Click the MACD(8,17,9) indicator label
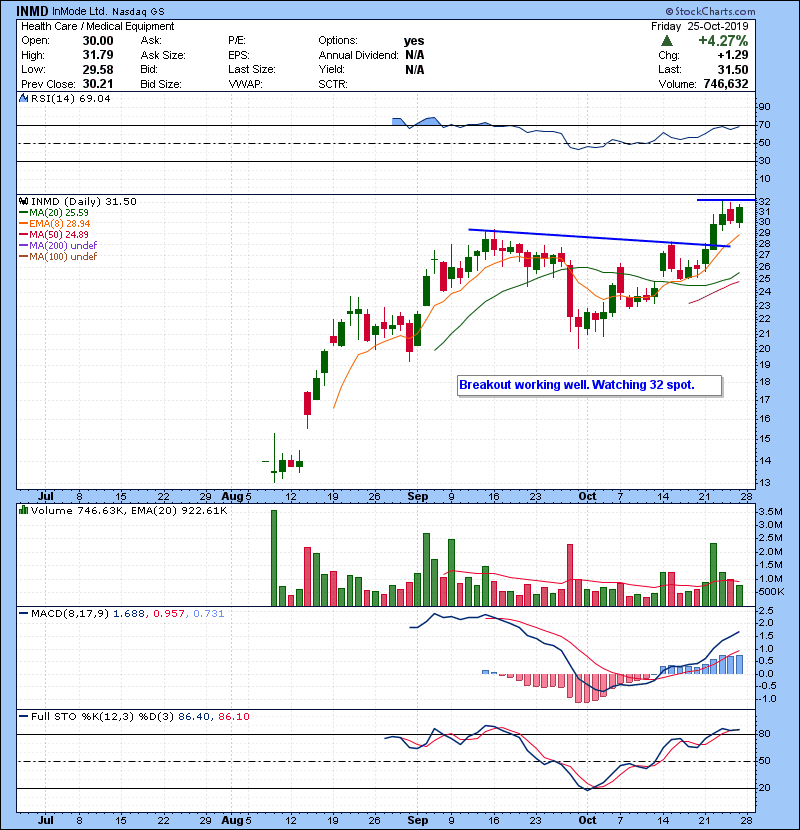This screenshot has height=830, width=800. click(x=70, y=614)
